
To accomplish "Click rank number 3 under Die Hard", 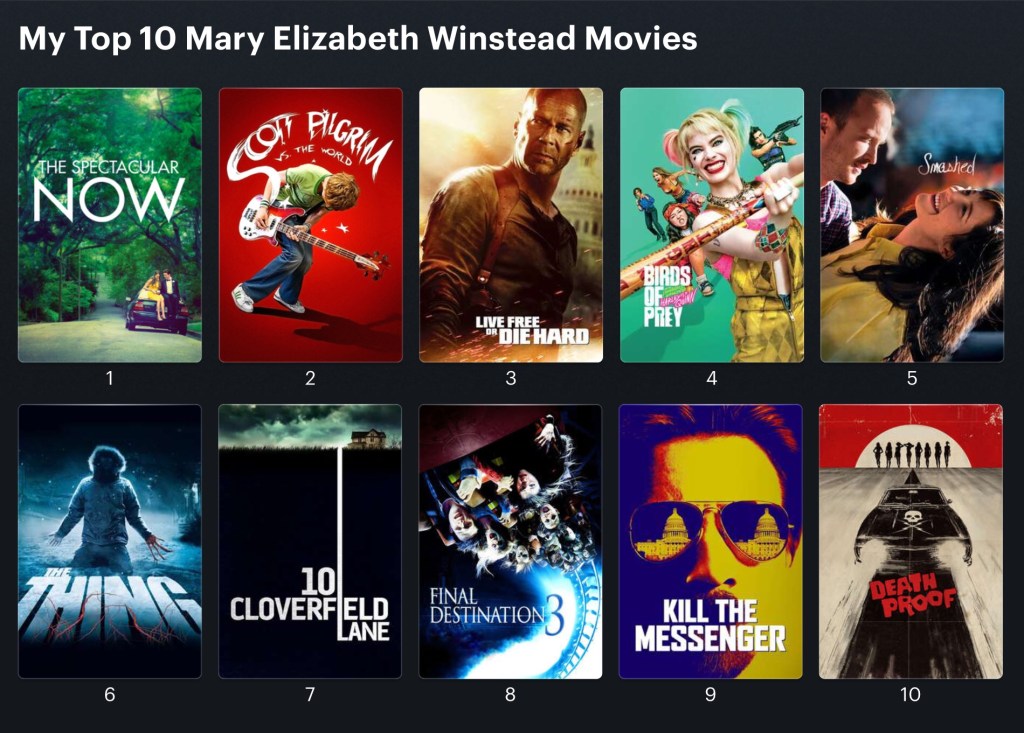I will pos(511,378).
